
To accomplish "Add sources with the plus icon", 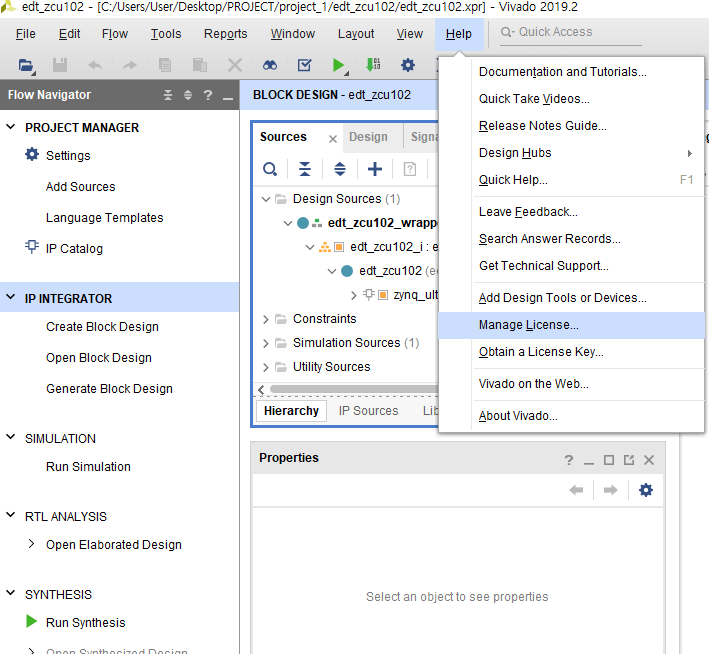I will point(375,169).
